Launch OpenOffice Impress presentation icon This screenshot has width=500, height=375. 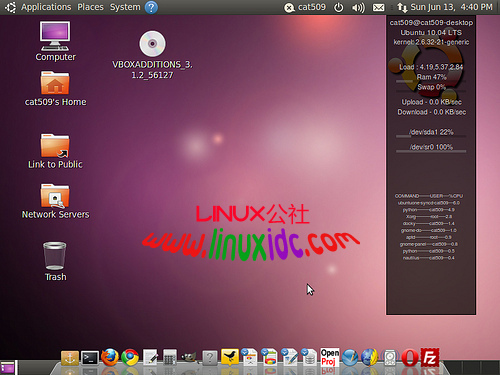(x=250, y=357)
